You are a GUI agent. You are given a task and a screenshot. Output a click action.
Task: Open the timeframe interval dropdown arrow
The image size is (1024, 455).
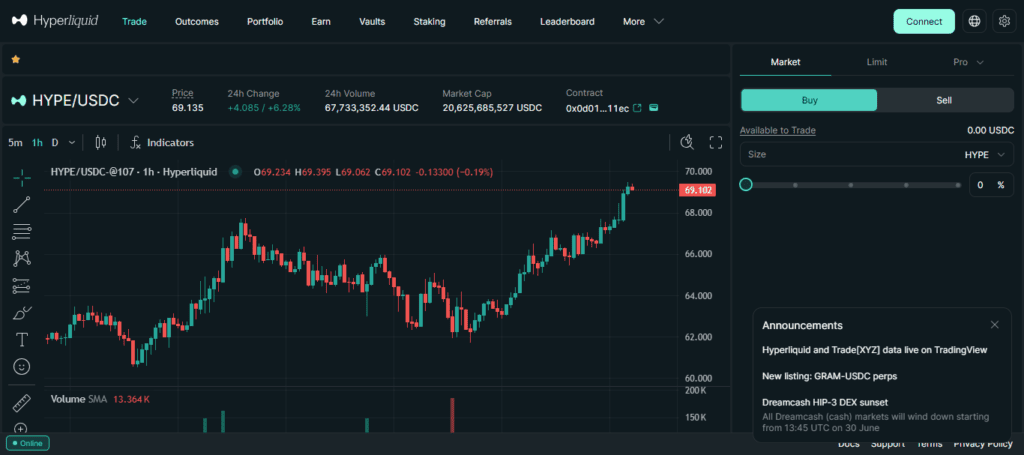pos(72,142)
